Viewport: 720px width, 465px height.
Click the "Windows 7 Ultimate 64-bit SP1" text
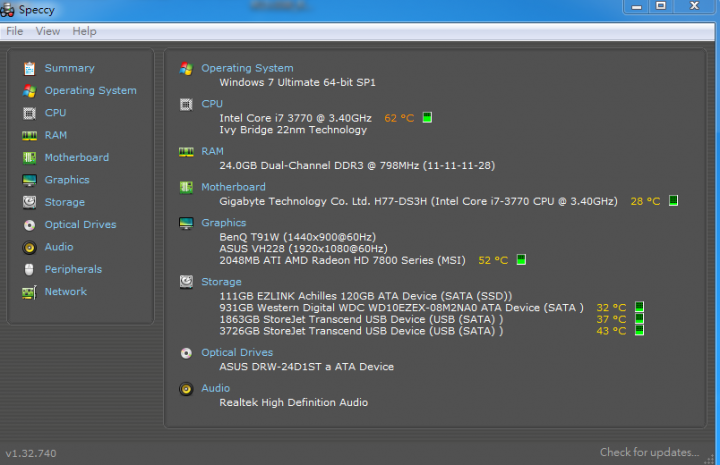297,83
